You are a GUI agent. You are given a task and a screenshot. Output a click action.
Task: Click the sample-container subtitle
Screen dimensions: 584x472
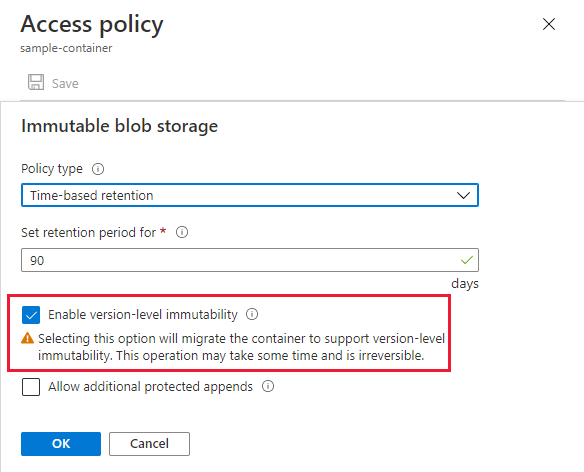pos(66,48)
